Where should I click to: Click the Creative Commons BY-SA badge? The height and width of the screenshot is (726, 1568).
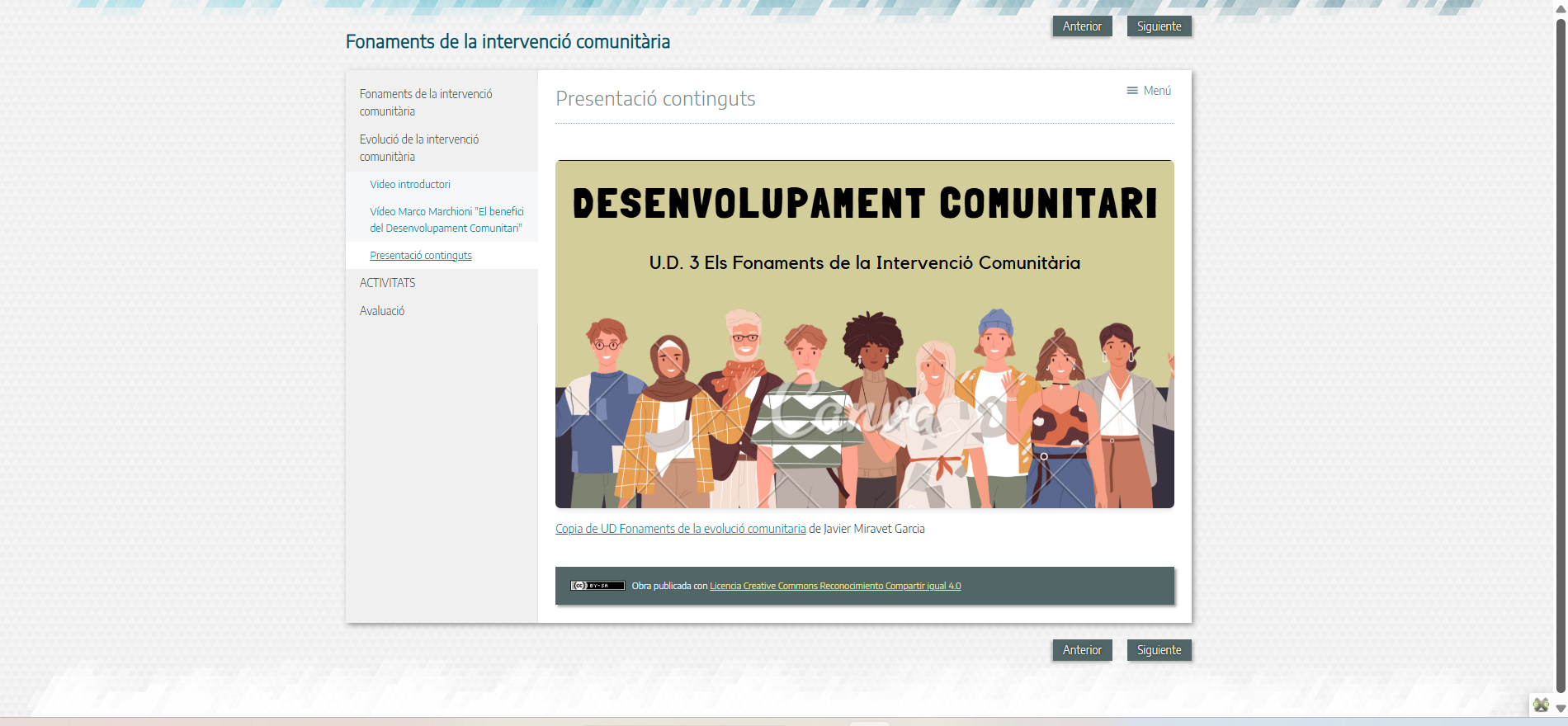(597, 586)
